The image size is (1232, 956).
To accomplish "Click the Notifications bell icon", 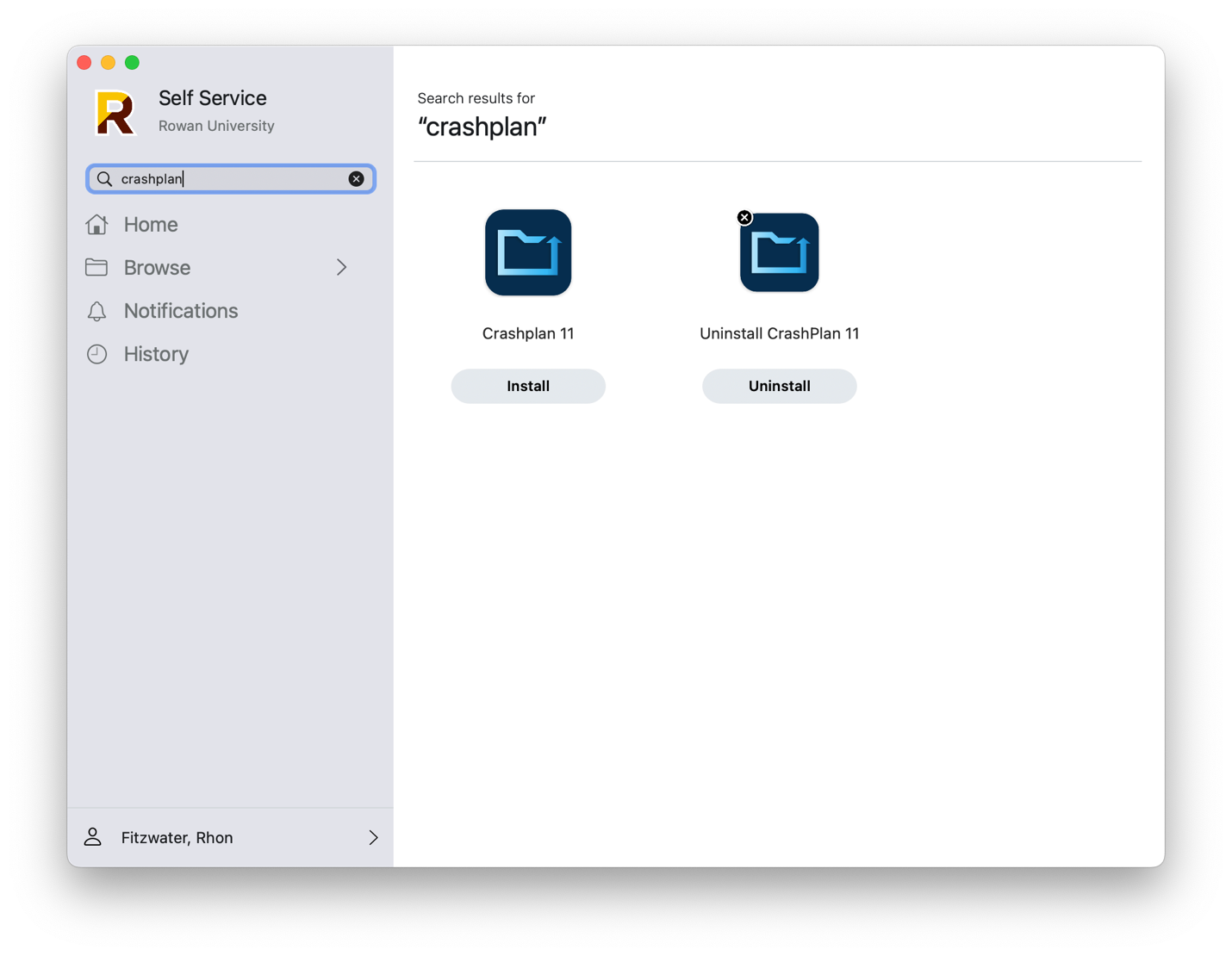I will coord(96,311).
